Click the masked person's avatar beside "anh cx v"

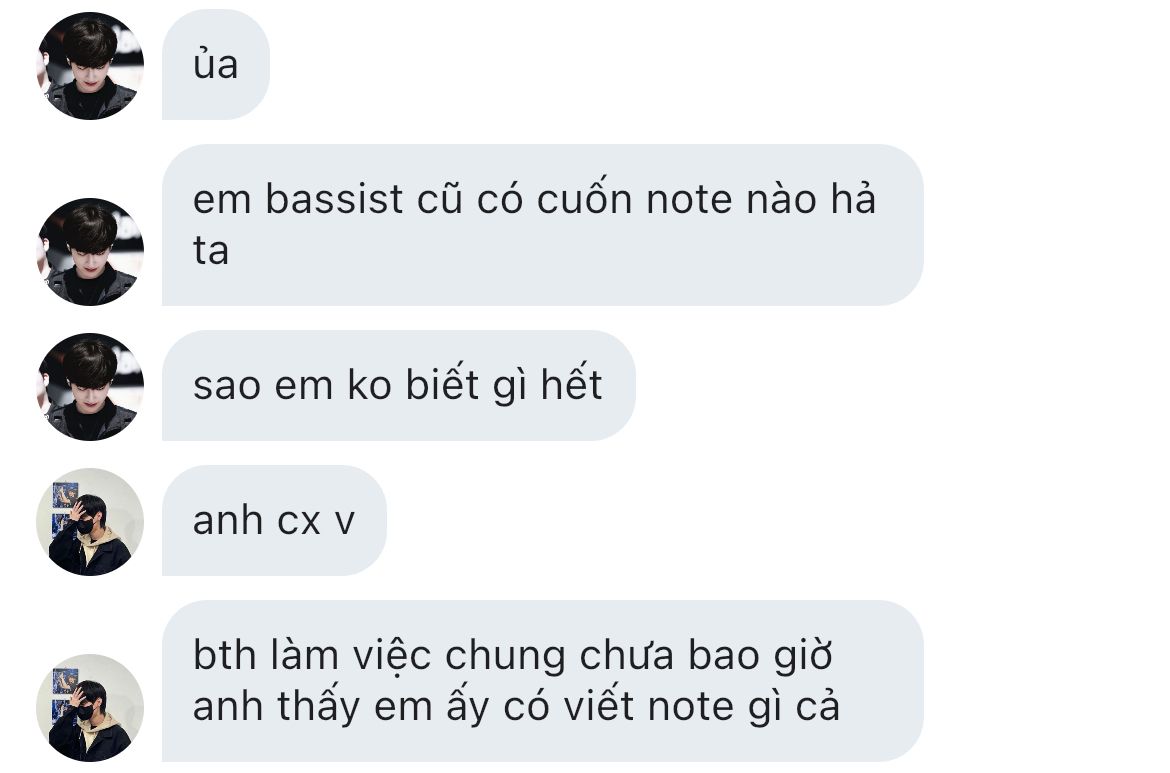coord(90,522)
